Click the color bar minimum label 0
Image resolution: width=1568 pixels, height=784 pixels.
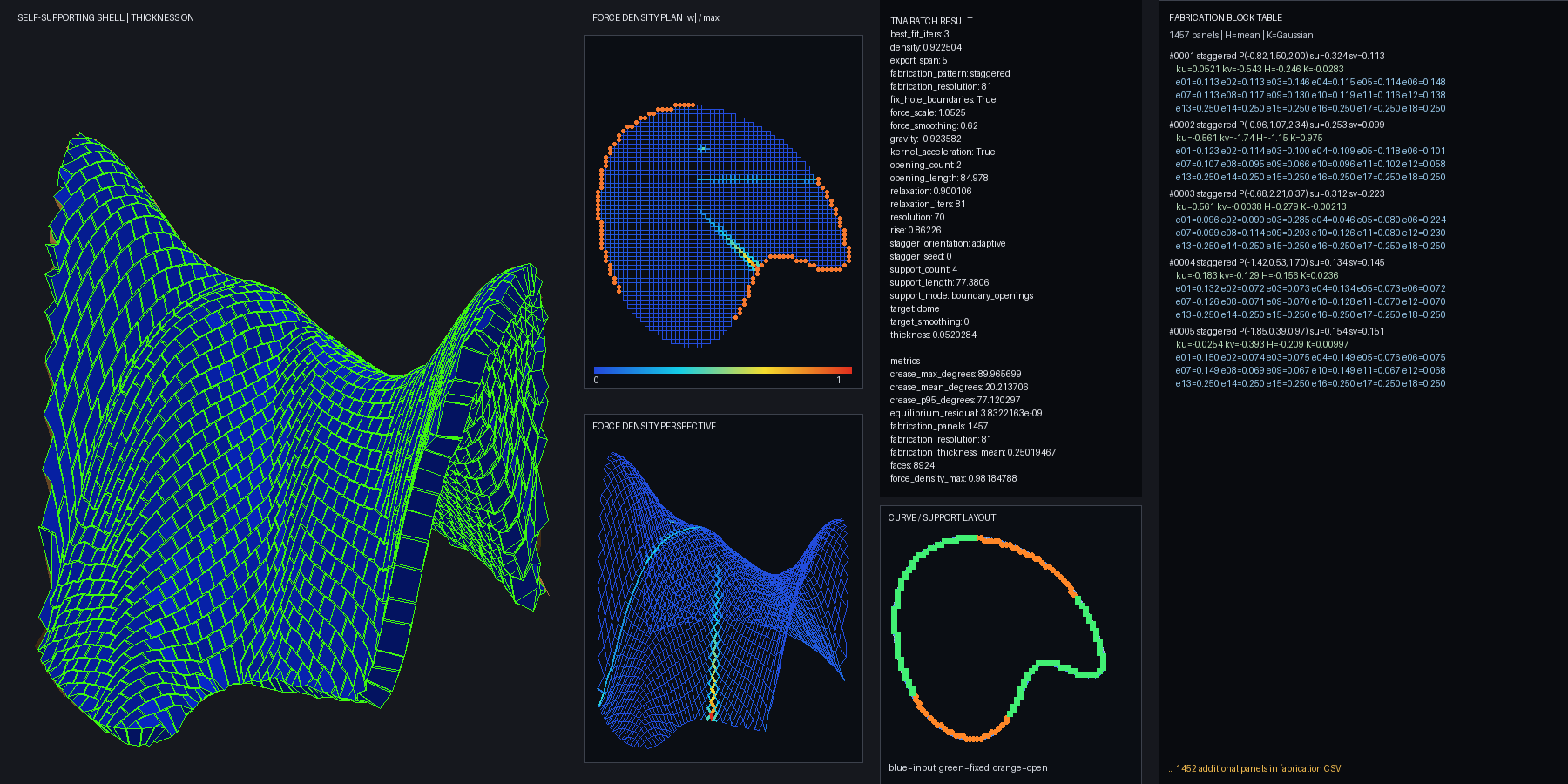[596, 380]
